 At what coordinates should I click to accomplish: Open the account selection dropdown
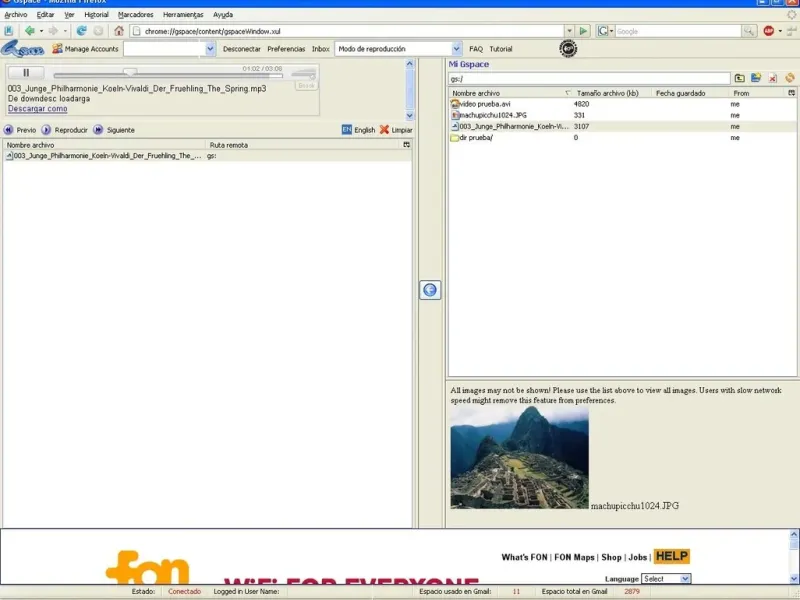[x=210, y=49]
